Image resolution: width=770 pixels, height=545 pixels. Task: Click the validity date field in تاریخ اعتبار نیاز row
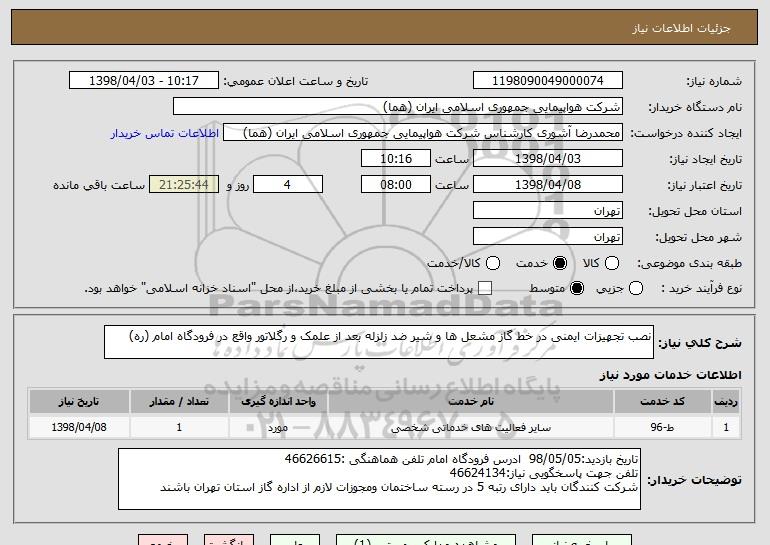(548, 184)
